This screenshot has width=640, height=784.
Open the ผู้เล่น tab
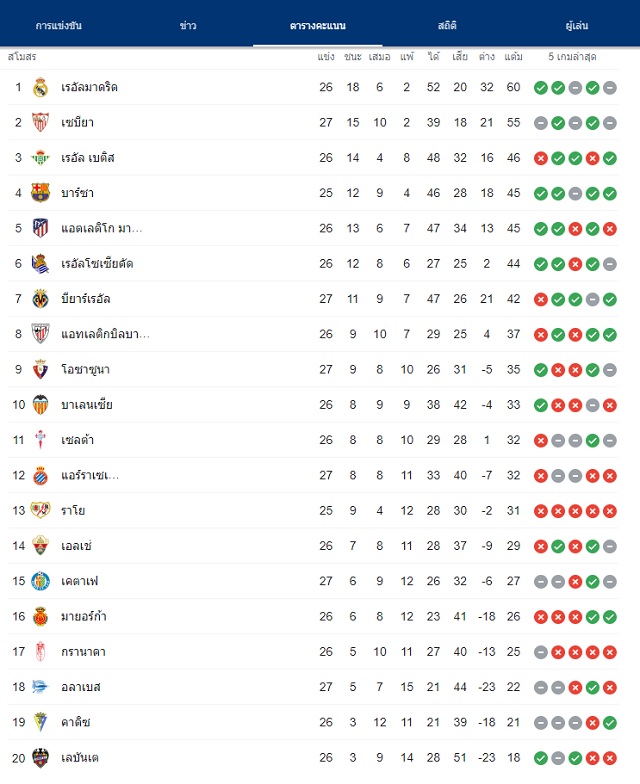pyautogui.click(x=576, y=26)
